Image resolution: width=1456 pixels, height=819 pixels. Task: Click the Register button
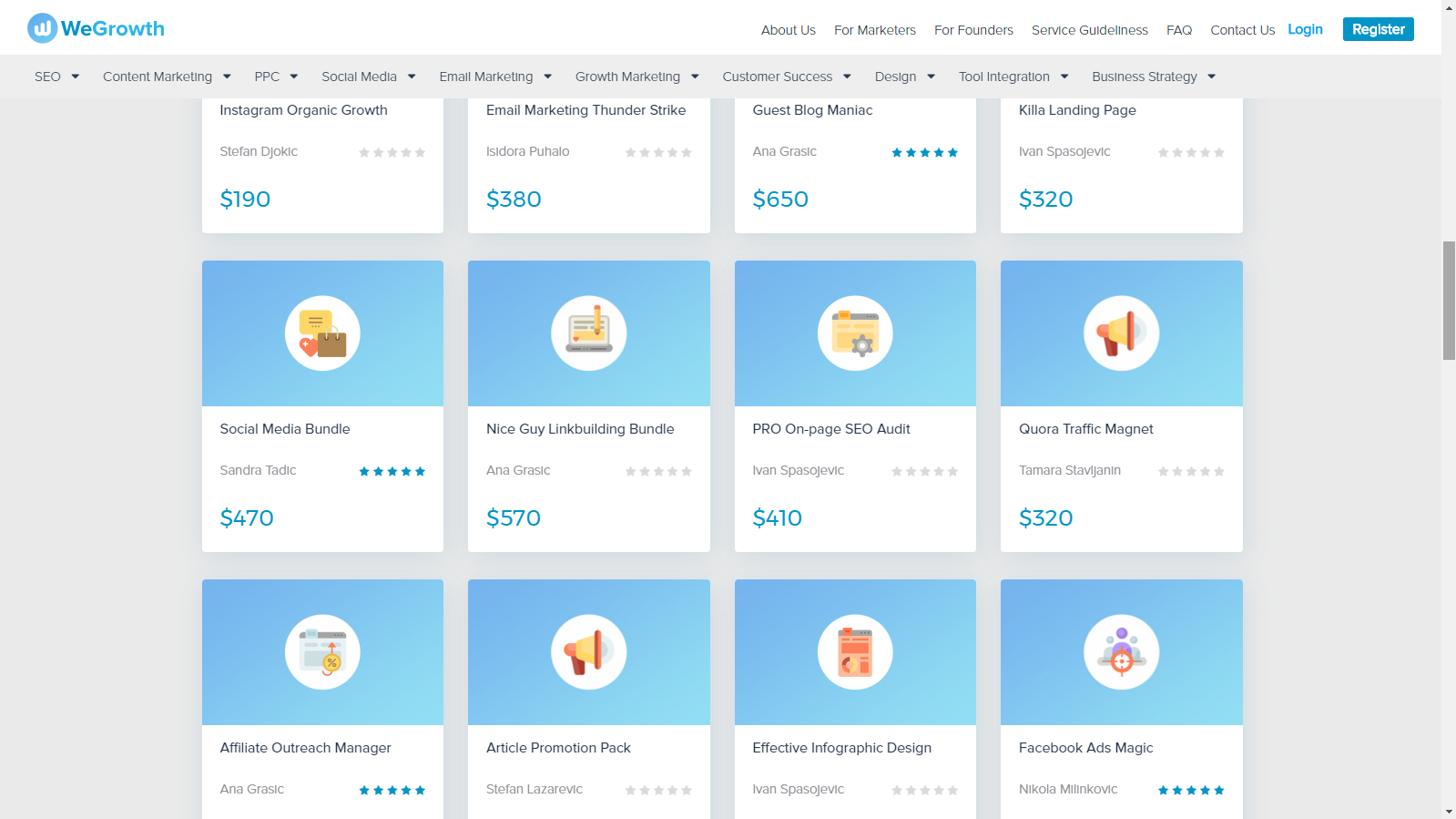coord(1379,29)
